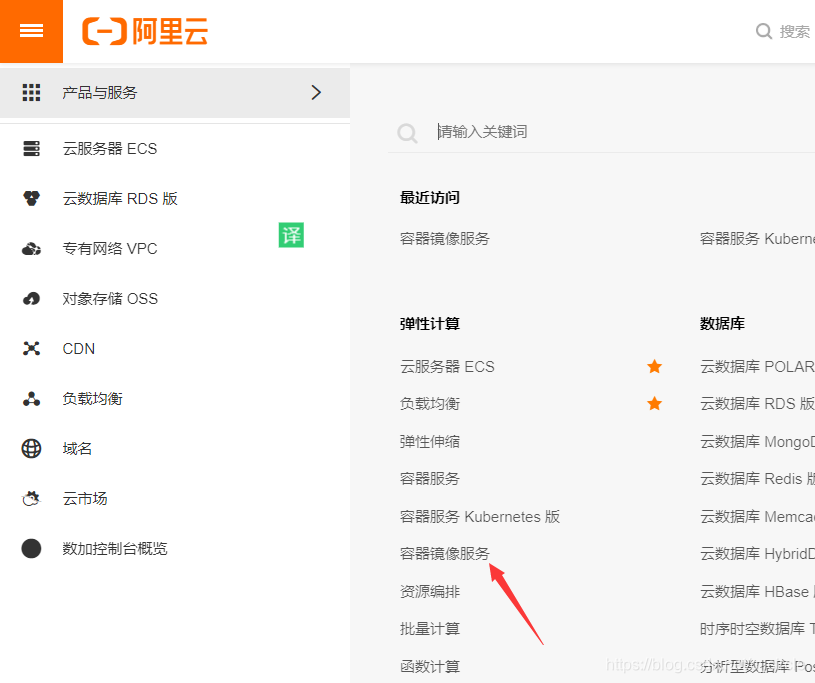Select 容器镜像服务 under 弹性计算
Image resolution: width=815 pixels, height=683 pixels.
pyautogui.click(x=445, y=553)
